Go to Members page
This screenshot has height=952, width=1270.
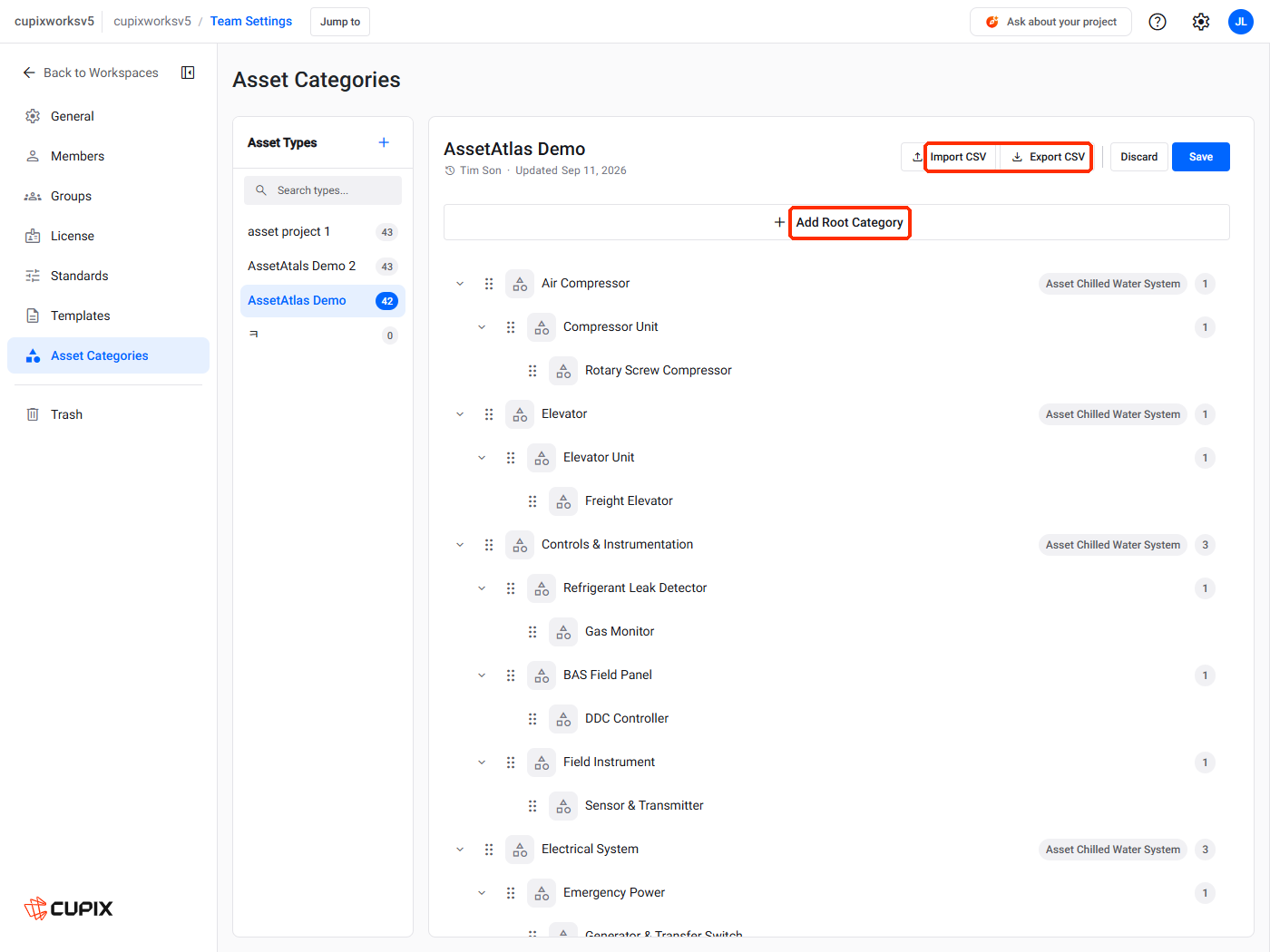click(108, 156)
